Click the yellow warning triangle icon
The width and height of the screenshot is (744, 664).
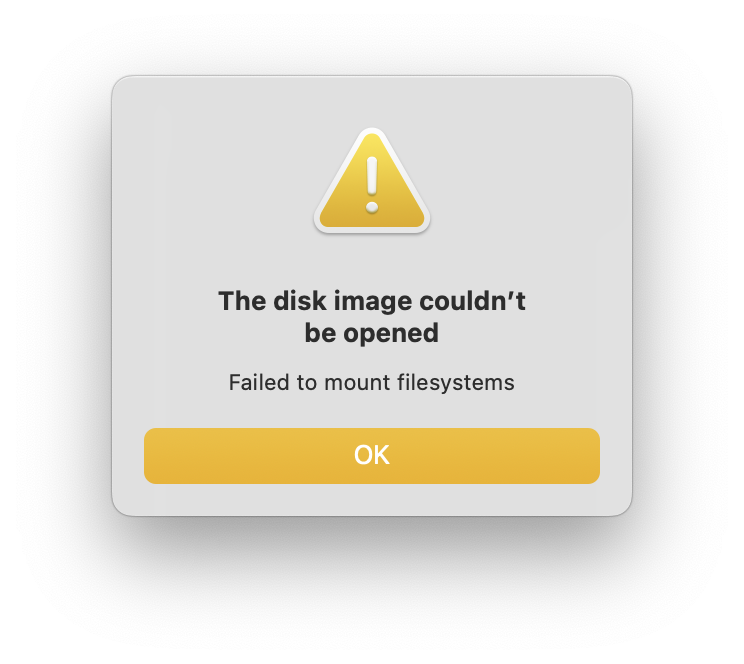click(372, 181)
